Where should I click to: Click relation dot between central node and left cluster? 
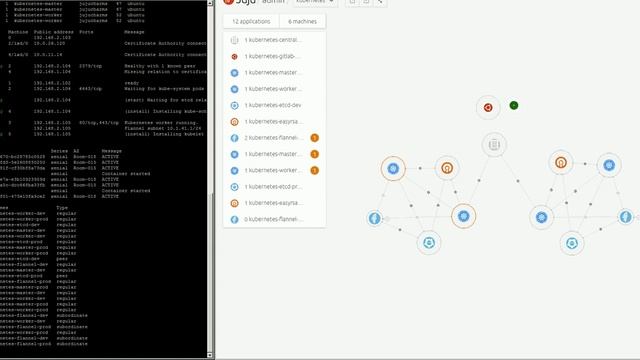pyautogui.click(x=479, y=180)
